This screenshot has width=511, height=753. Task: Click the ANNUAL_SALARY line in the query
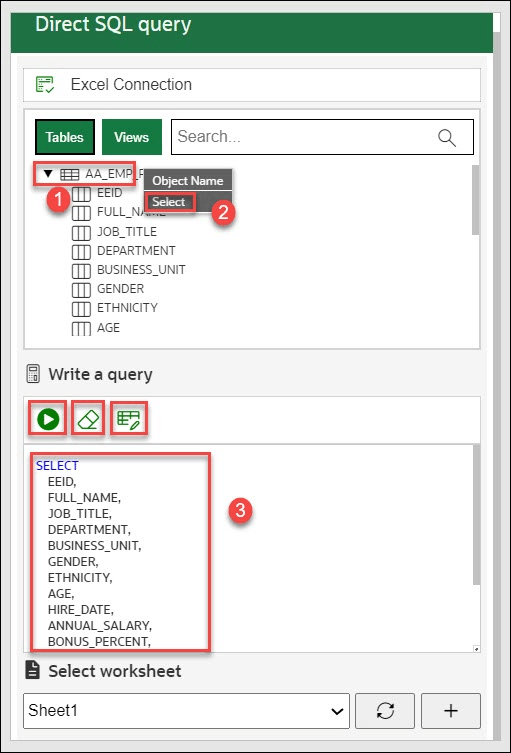(100, 626)
